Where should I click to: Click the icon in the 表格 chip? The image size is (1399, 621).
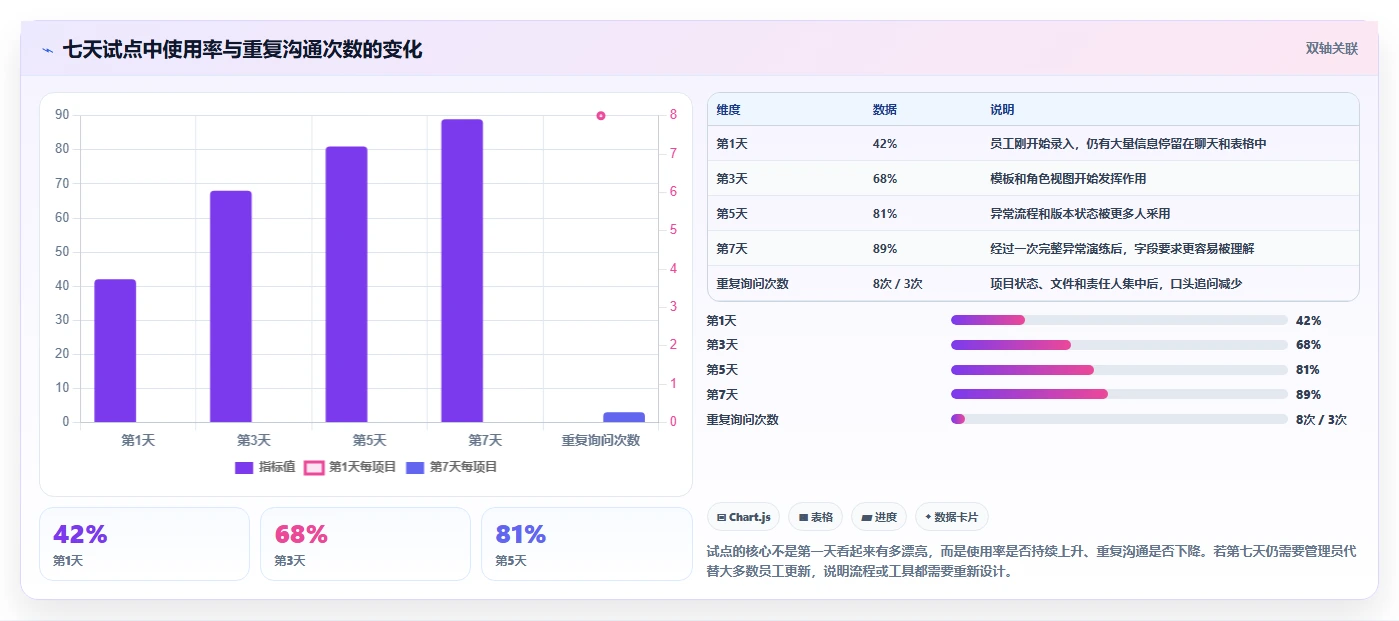pyautogui.click(x=802, y=517)
